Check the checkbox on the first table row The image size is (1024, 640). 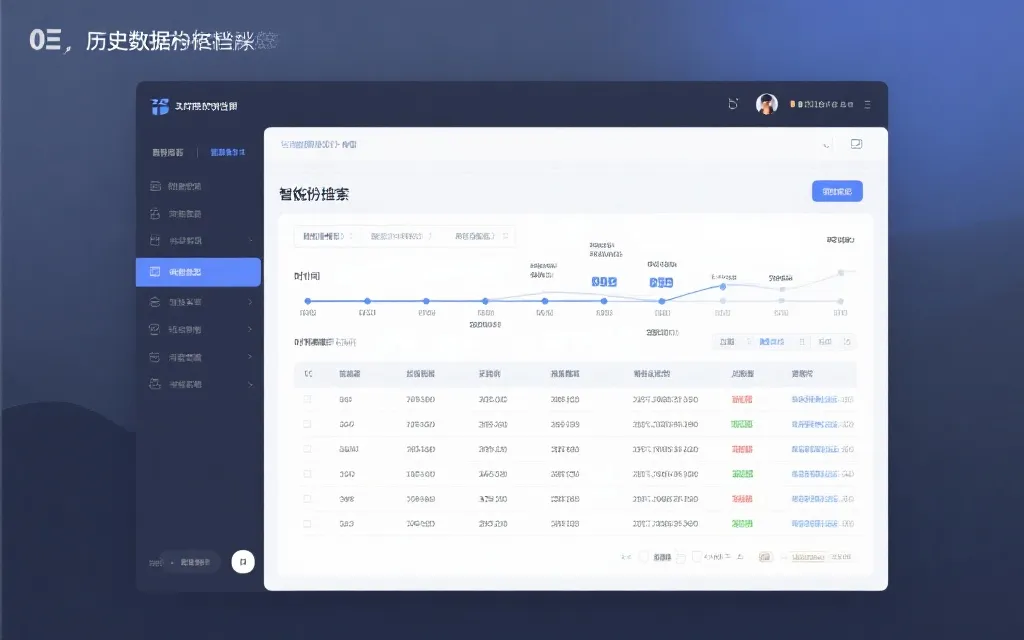(306, 399)
